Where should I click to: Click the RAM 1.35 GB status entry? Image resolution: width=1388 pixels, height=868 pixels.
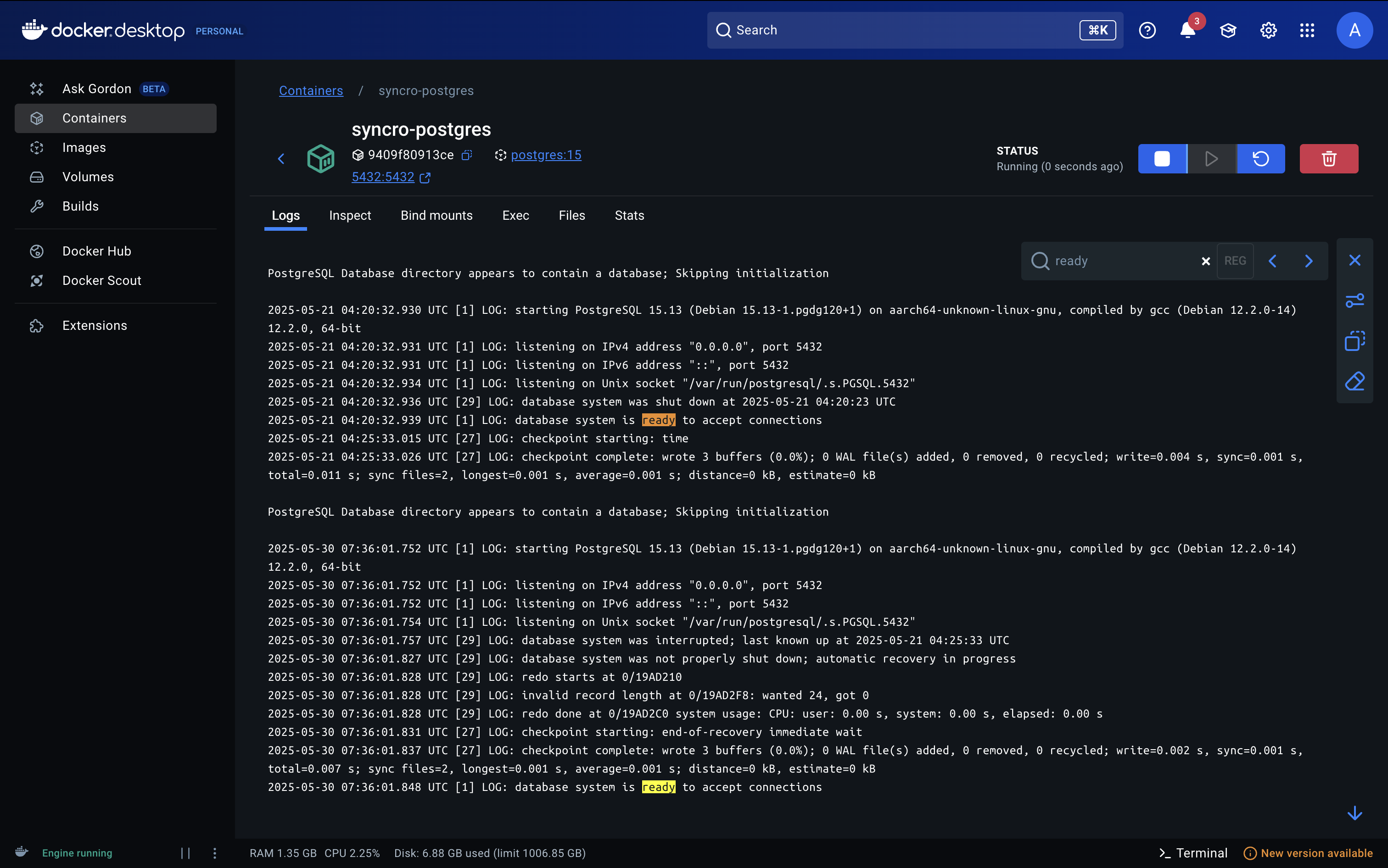coord(283,853)
